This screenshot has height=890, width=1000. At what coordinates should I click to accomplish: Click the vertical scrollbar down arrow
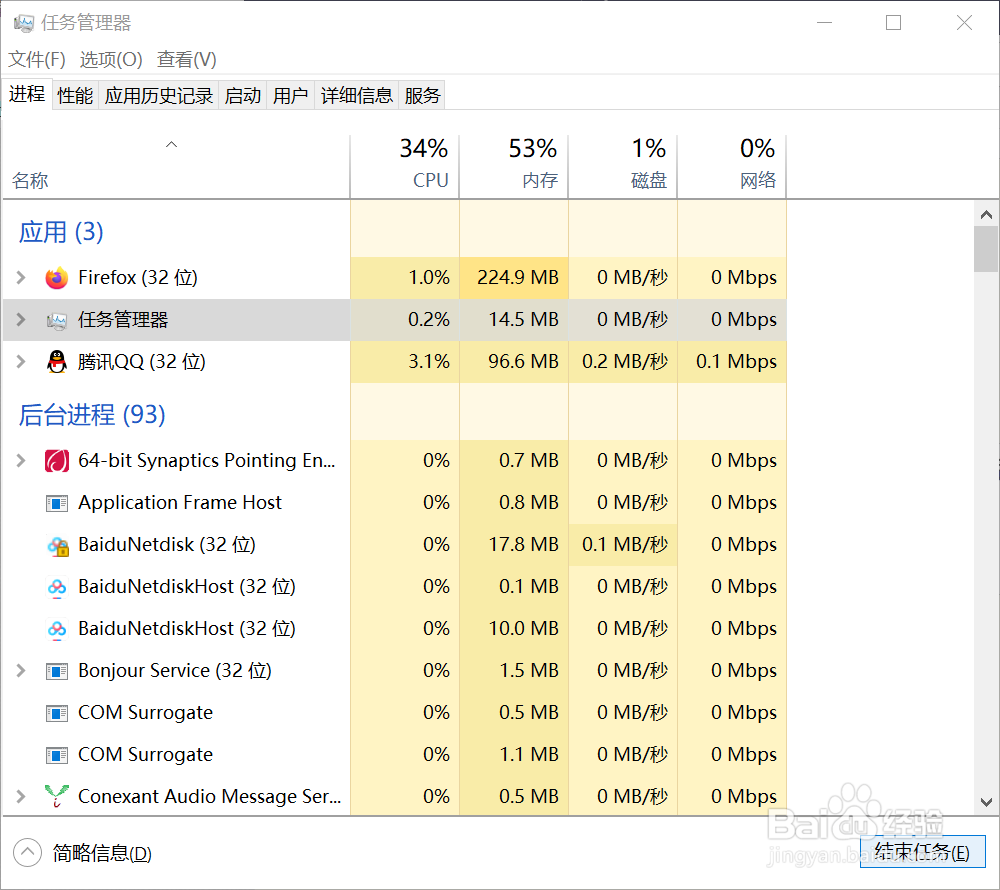click(987, 804)
